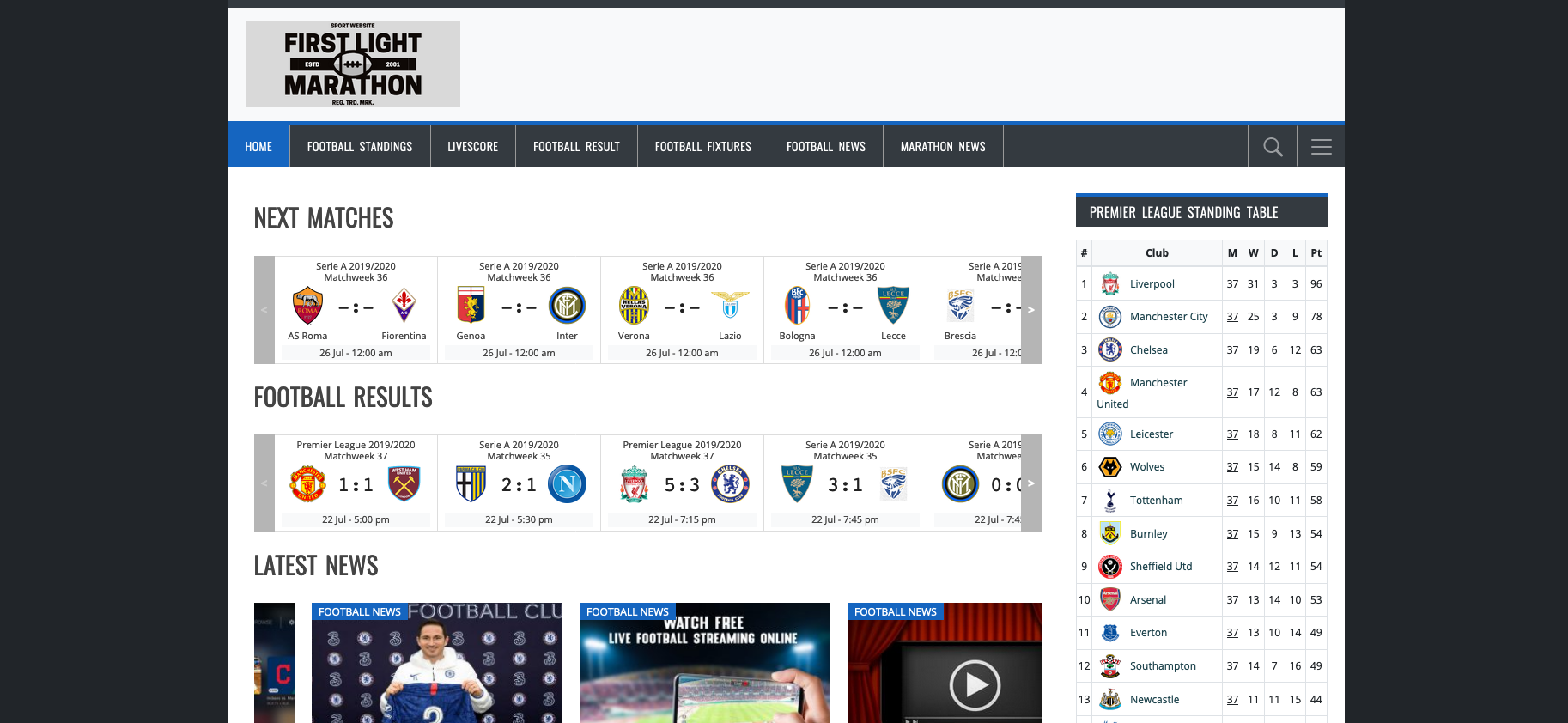Screen dimensions: 1568x723
Task: Open the search magnifier icon
Action: click(x=1273, y=147)
